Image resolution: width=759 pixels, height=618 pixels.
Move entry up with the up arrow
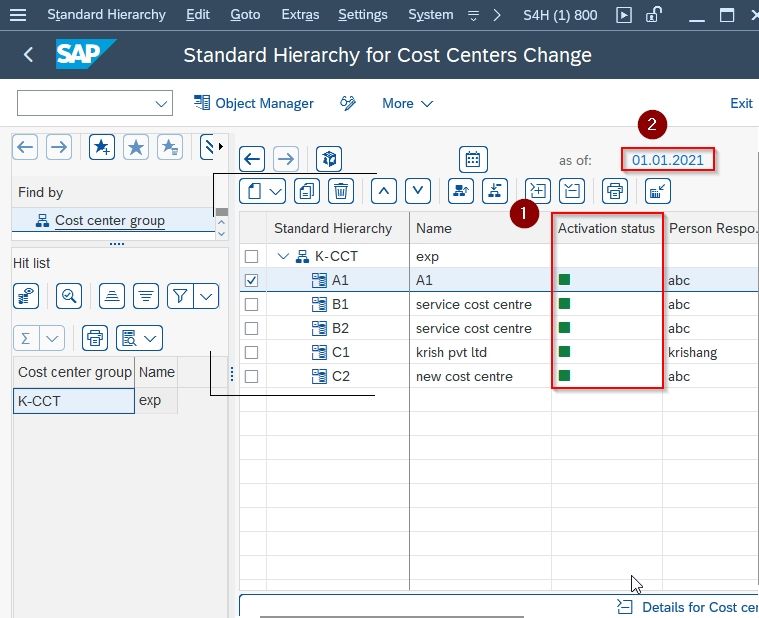pos(384,191)
